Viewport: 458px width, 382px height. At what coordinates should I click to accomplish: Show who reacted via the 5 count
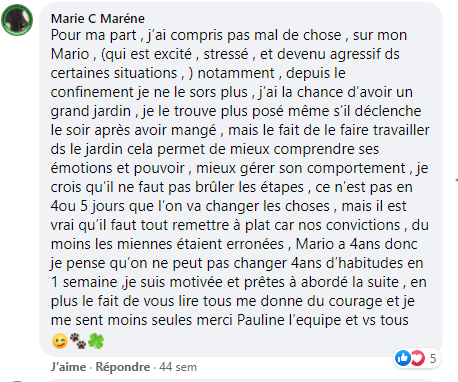pos(433,359)
